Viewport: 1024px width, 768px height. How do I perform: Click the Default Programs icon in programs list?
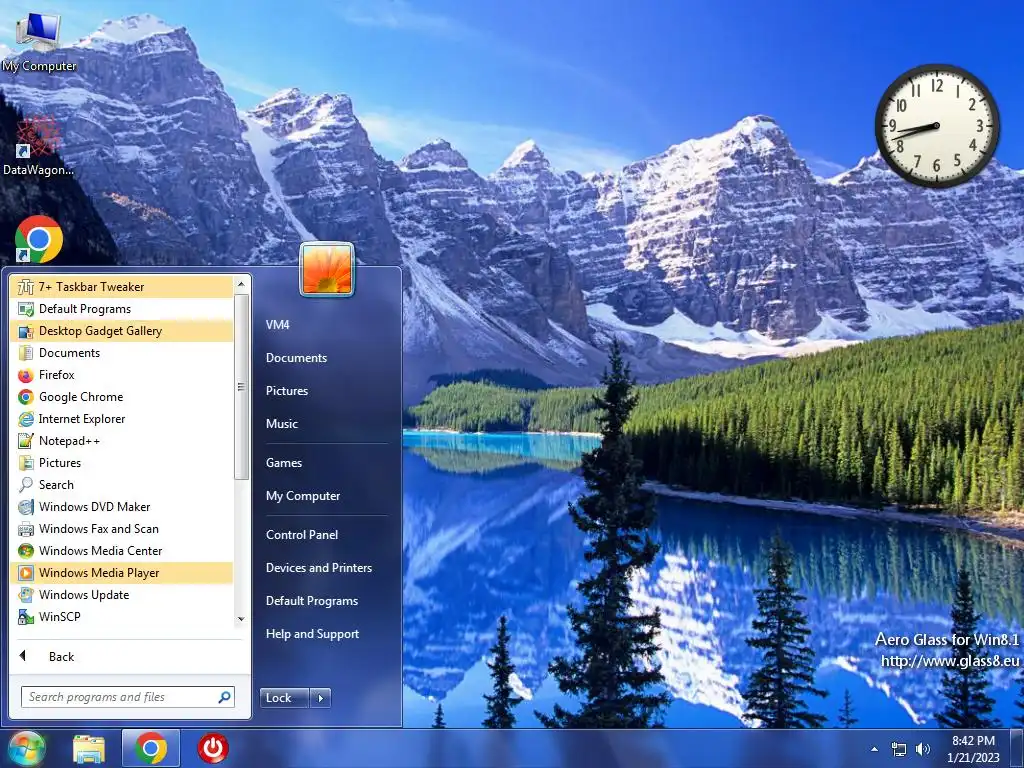tap(25, 309)
